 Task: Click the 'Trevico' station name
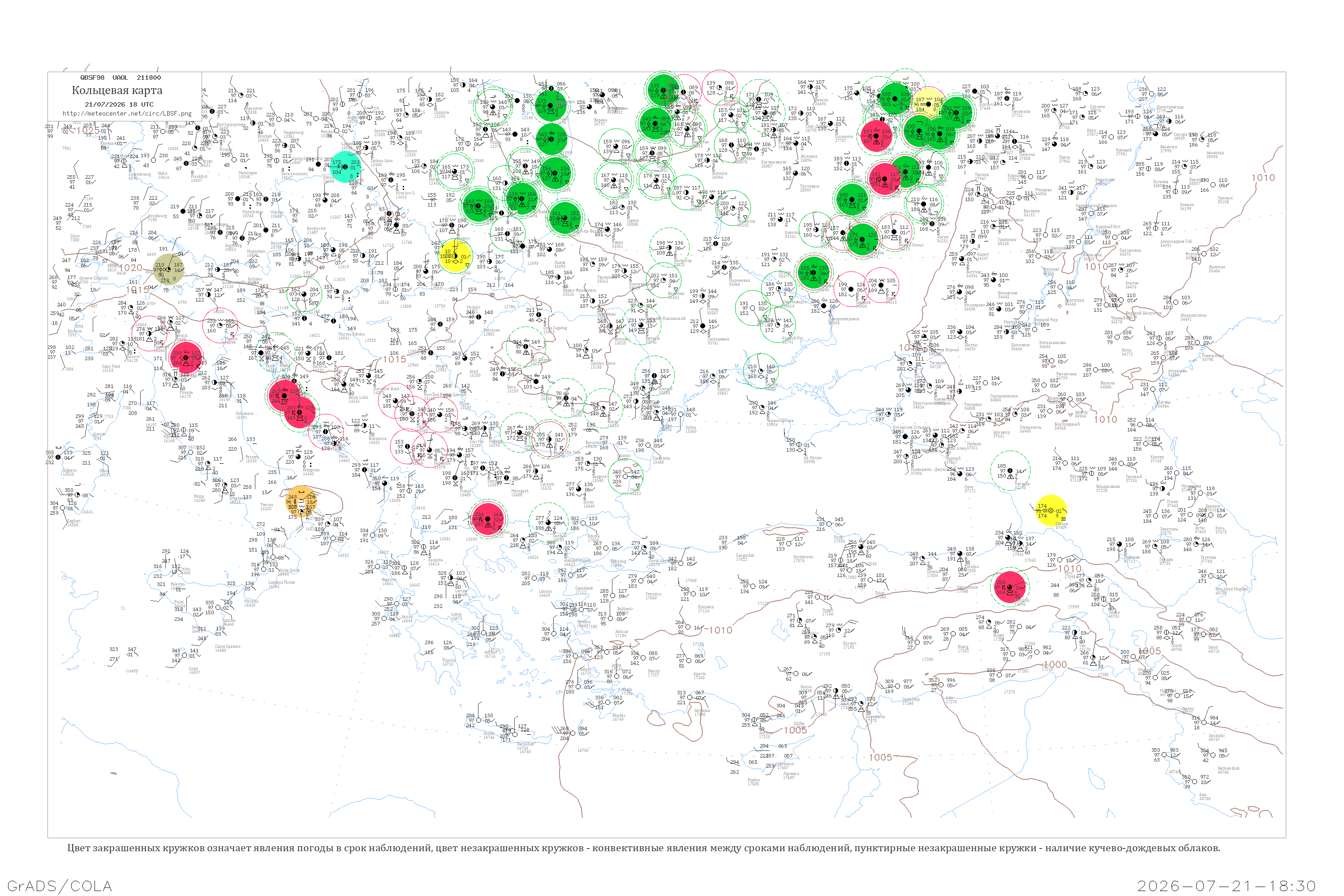pos(266,505)
